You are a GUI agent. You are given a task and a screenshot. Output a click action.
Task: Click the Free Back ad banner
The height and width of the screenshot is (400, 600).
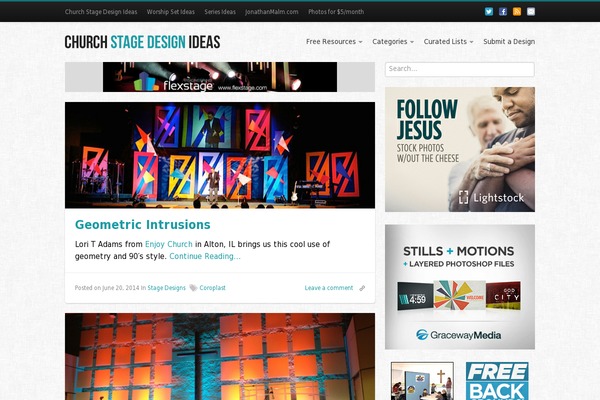[497, 381]
